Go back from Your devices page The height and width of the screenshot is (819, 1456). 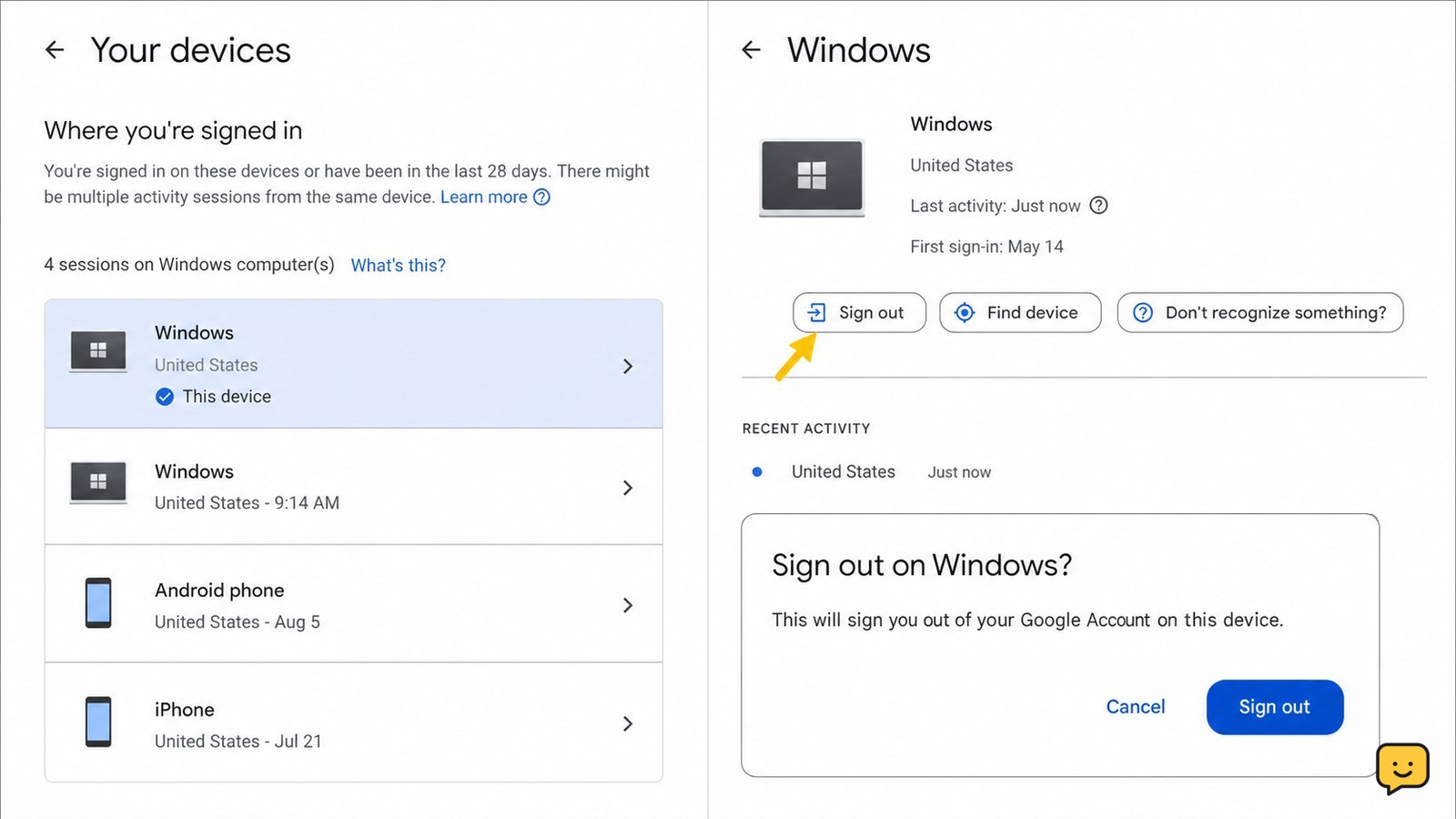[x=56, y=50]
